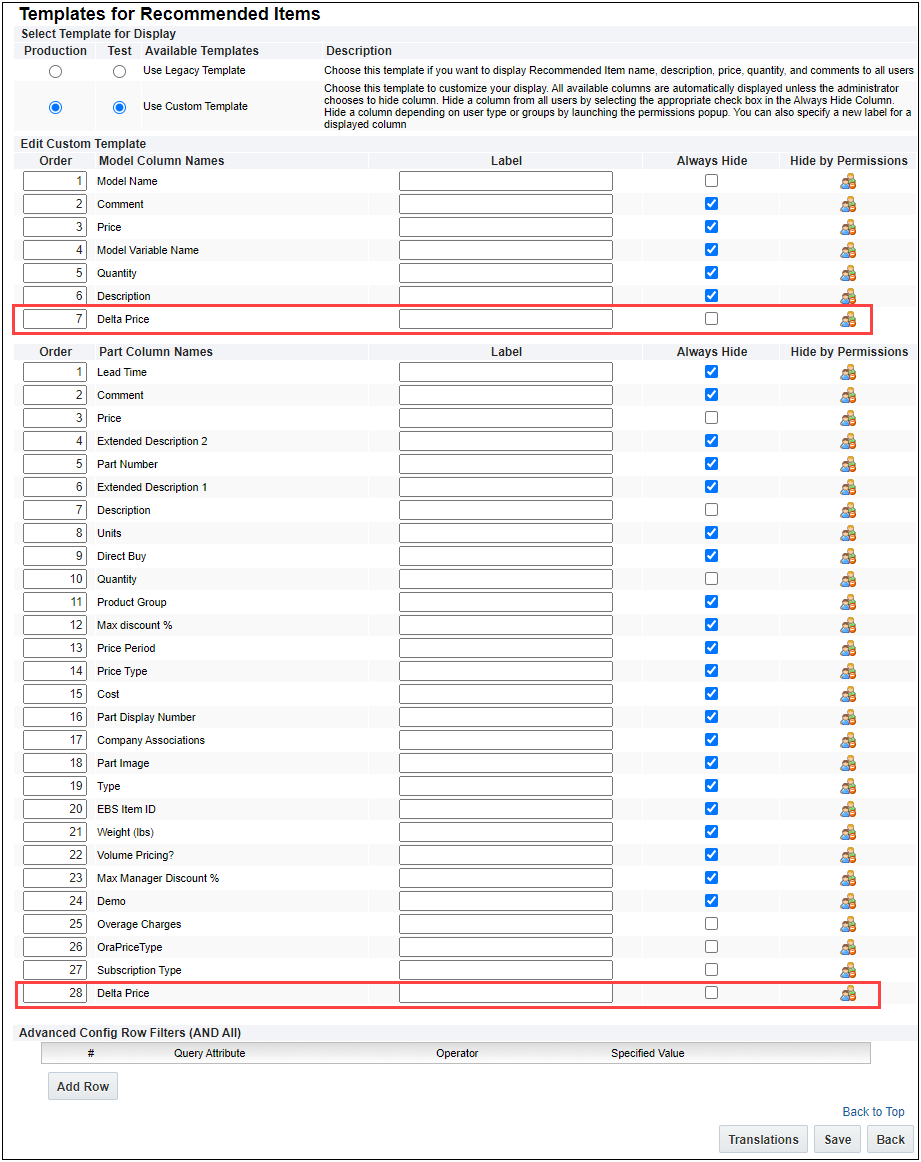Click the Query Attribute column header
Image resolution: width=921 pixels, height=1162 pixels.
click(x=210, y=1053)
